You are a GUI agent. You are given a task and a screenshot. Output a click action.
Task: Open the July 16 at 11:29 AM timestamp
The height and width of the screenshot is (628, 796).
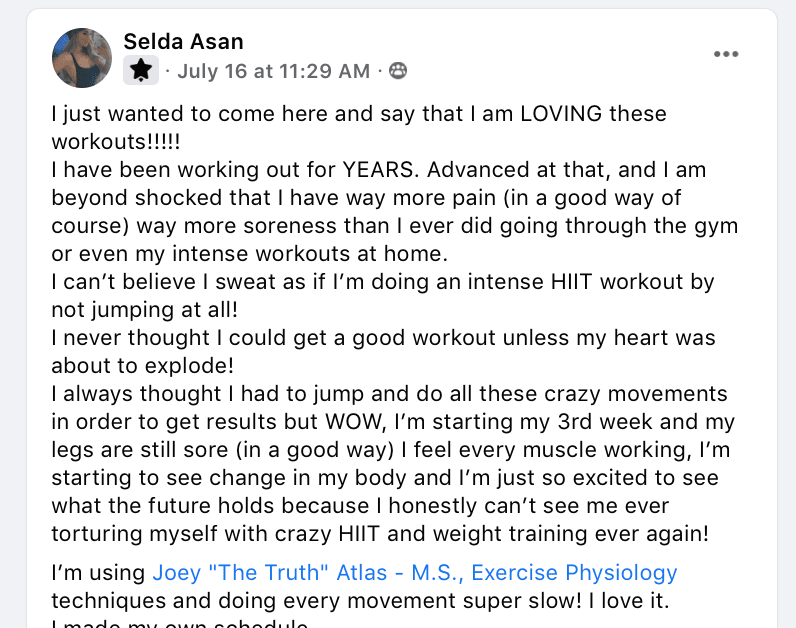[x=273, y=71]
